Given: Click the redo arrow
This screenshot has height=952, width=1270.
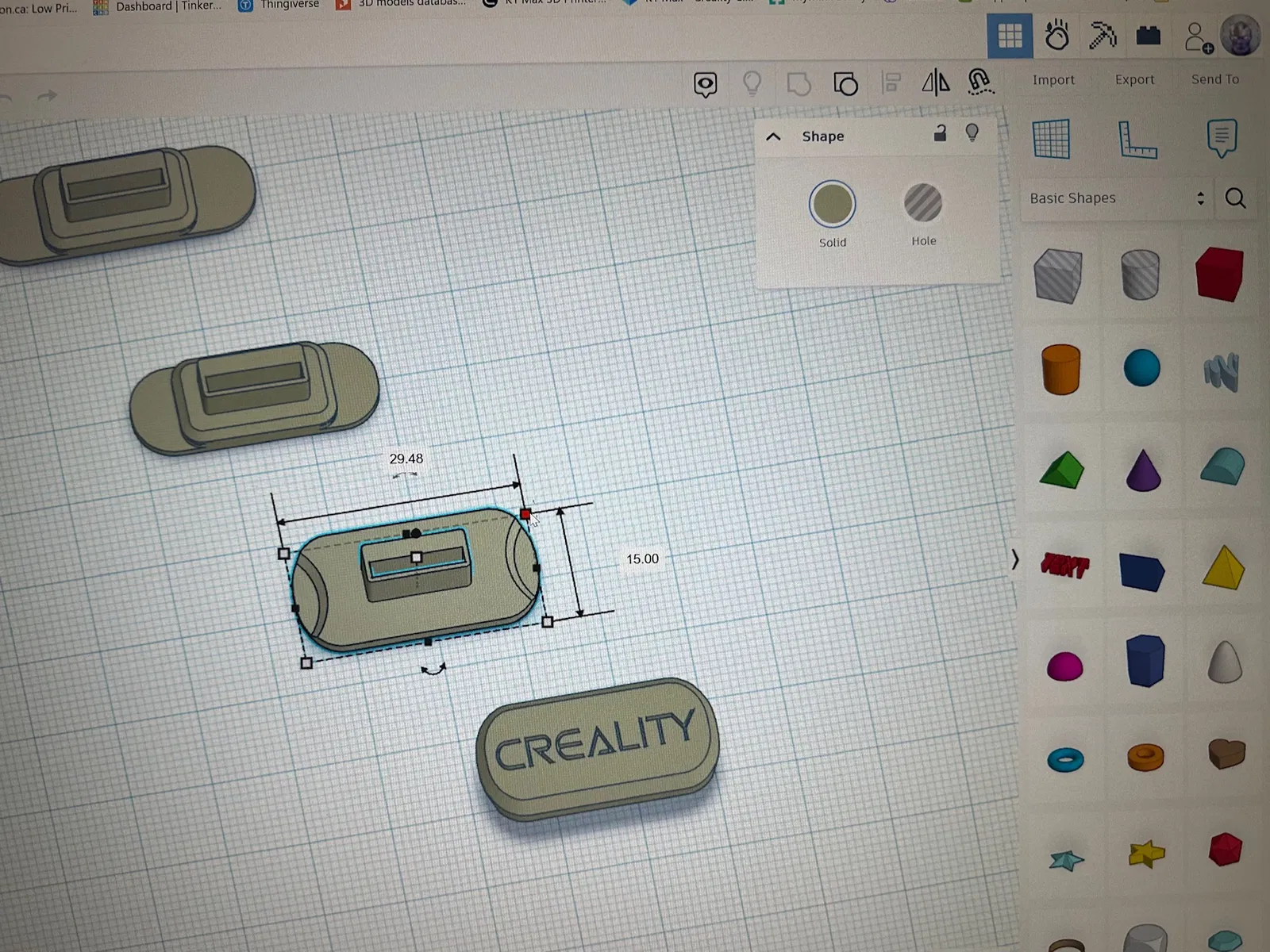Looking at the screenshot, I should click(47, 96).
